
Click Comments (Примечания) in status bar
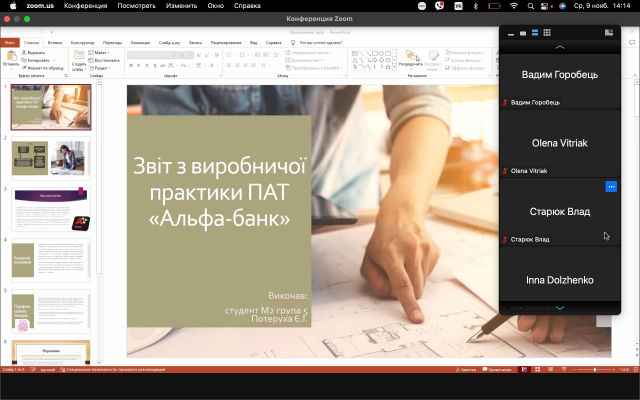coord(497,369)
